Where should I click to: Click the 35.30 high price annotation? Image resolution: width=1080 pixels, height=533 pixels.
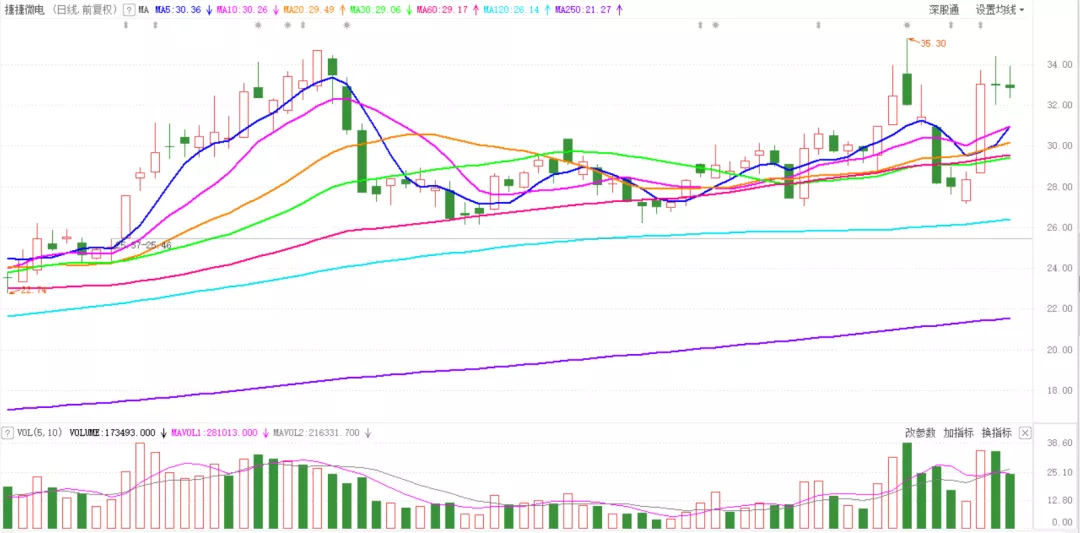point(932,43)
